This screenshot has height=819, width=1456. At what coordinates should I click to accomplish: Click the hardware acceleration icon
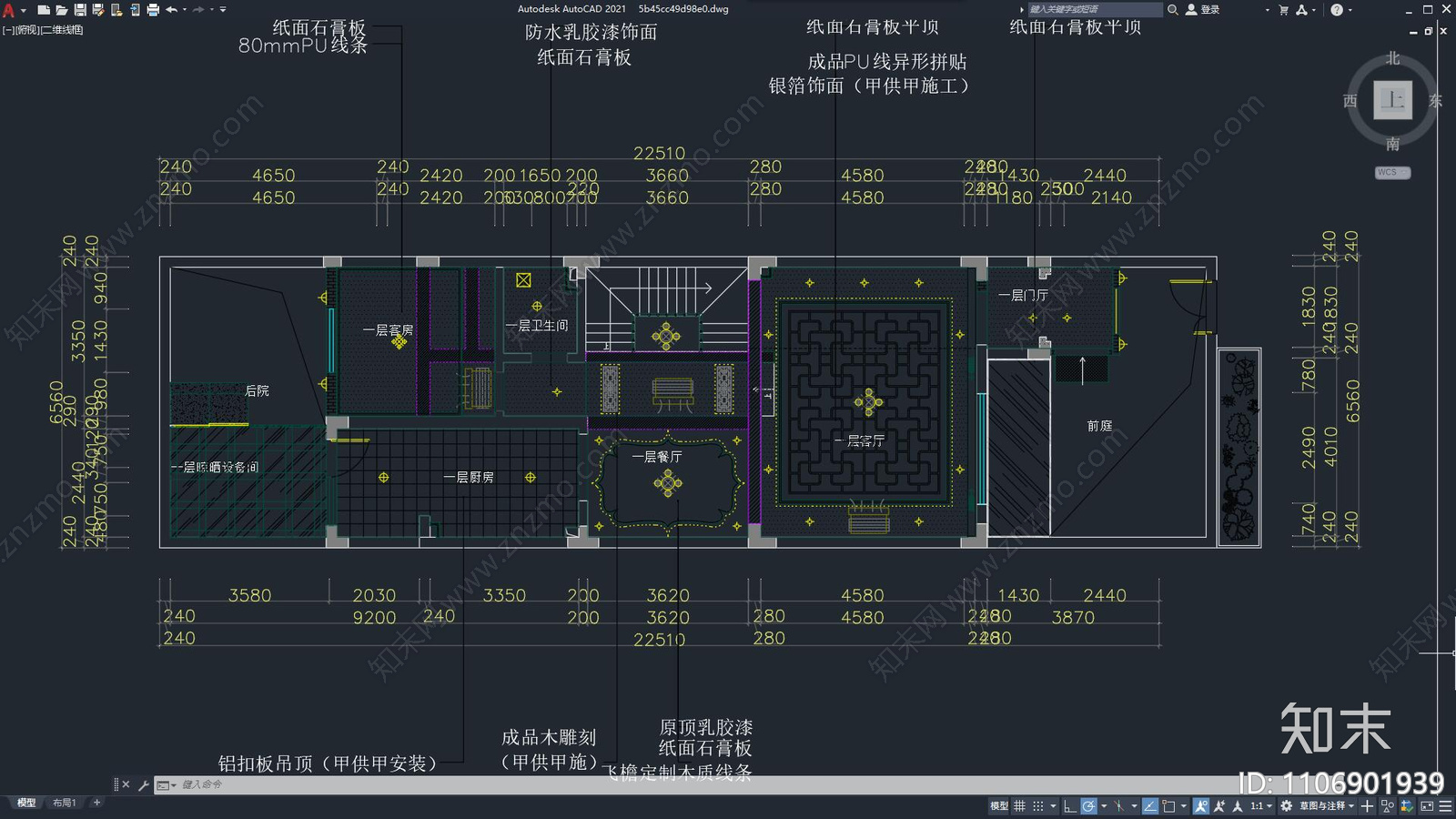pos(1407,805)
